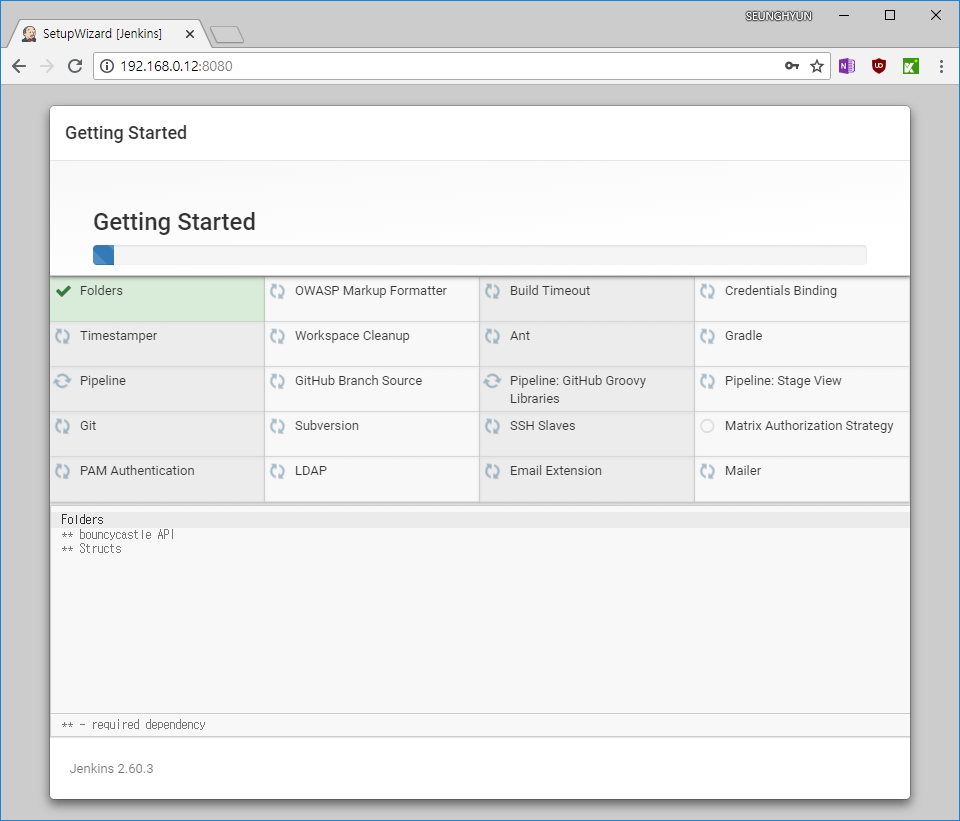
Task: Click the Email Extension label
Action: tap(556, 471)
